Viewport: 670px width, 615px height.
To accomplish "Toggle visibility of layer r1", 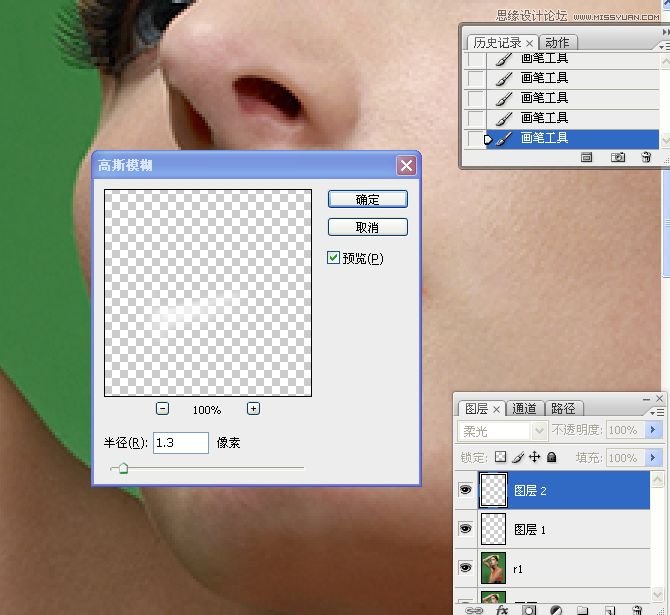I will point(465,568).
